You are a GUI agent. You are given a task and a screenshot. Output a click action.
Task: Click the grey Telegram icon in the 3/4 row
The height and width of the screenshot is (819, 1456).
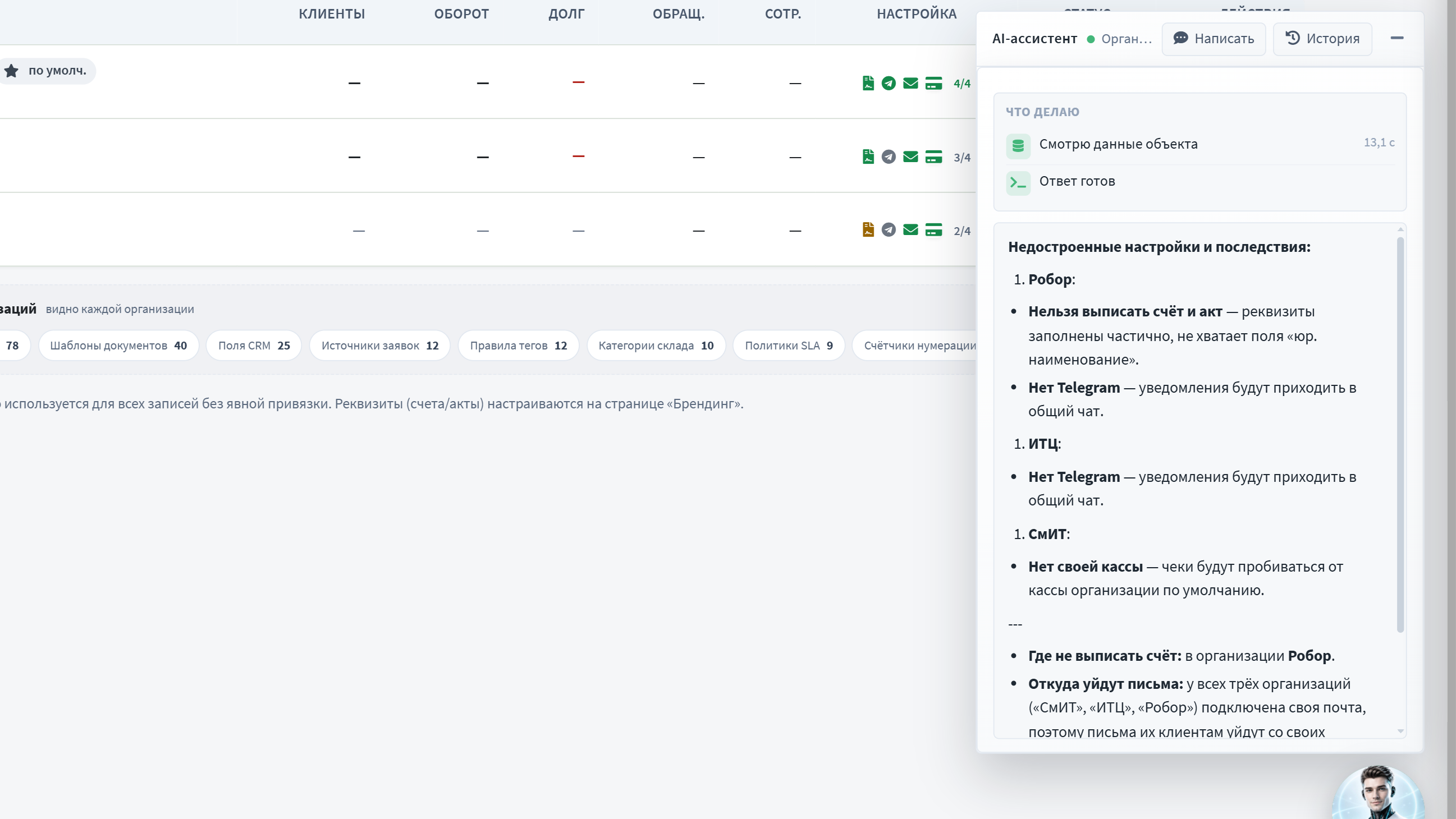click(889, 157)
